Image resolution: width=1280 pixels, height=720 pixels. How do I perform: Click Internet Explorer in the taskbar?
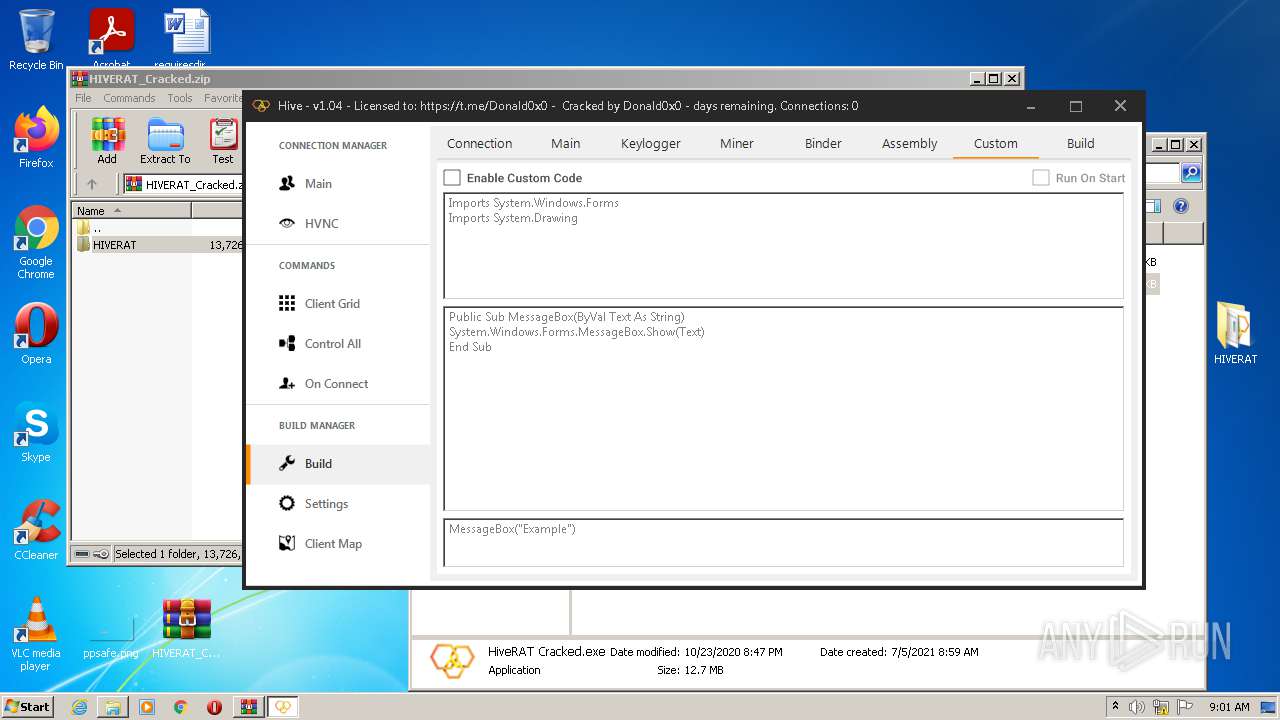pos(79,707)
